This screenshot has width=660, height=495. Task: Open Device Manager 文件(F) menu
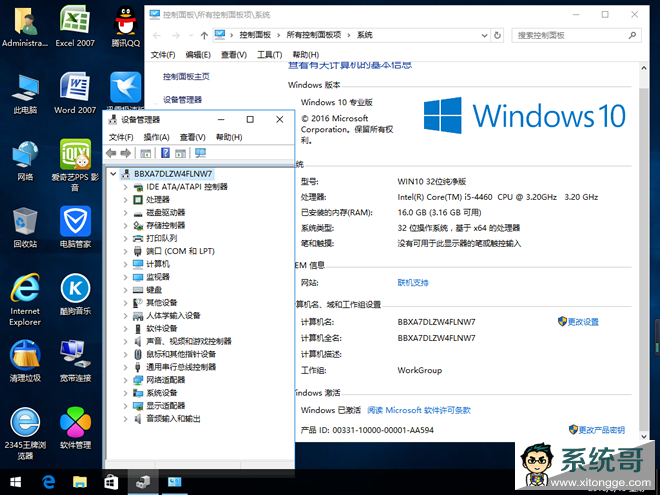[121, 137]
